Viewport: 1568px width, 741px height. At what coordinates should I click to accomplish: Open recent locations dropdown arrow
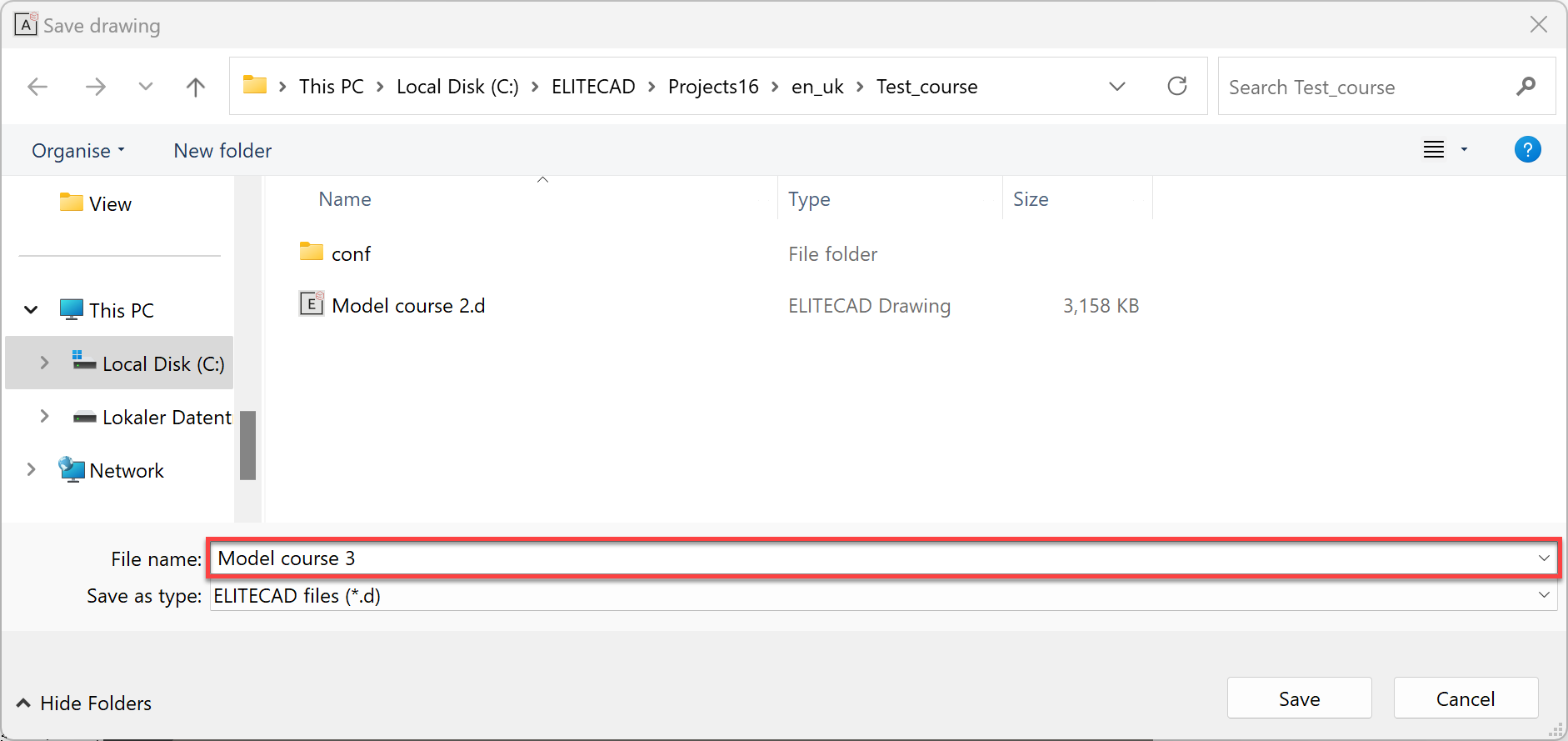pyautogui.click(x=146, y=87)
